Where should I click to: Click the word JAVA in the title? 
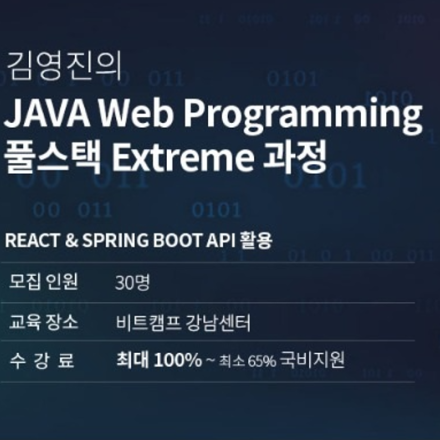click(47, 113)
